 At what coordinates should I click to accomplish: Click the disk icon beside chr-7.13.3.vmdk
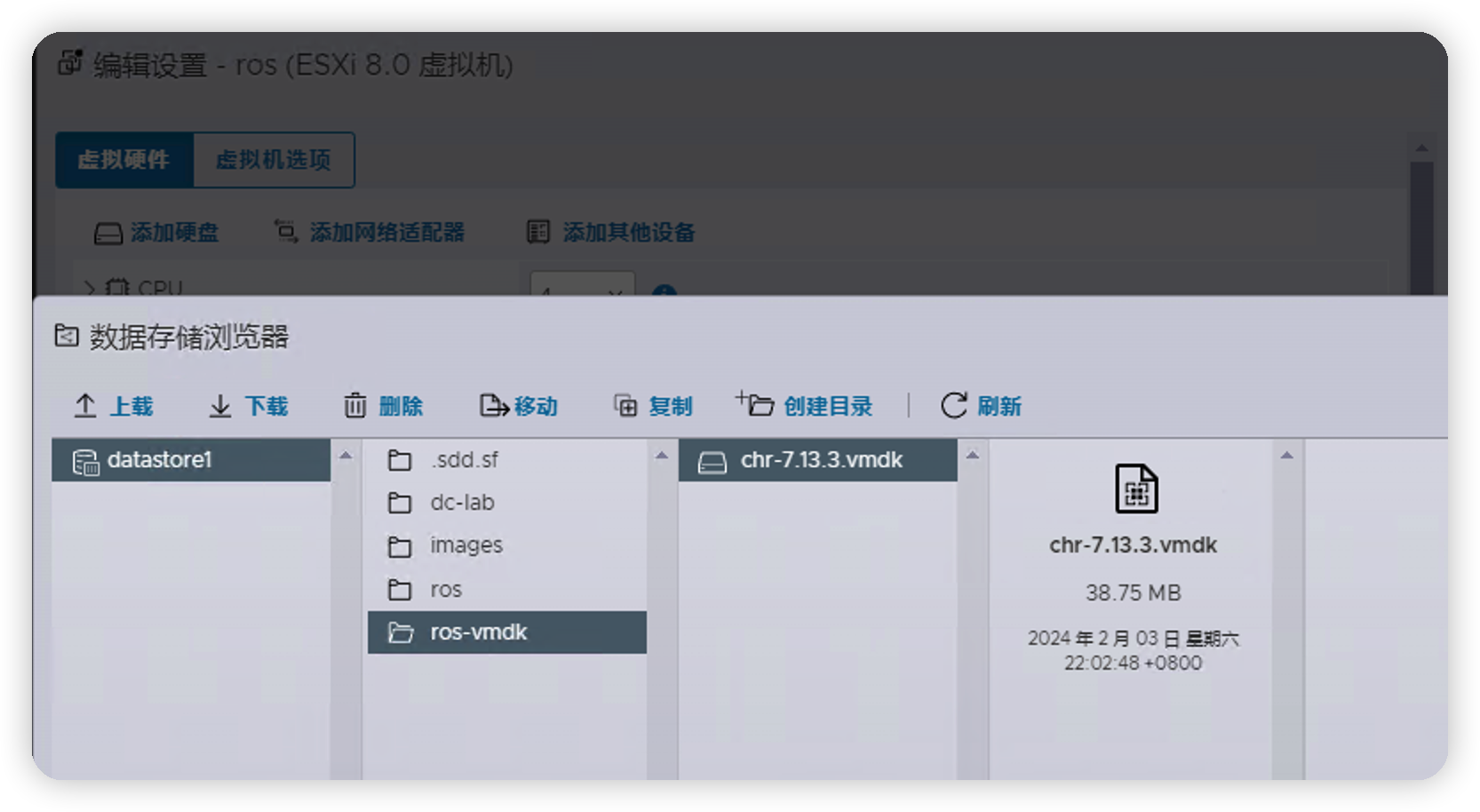click(x=712, y=462)
